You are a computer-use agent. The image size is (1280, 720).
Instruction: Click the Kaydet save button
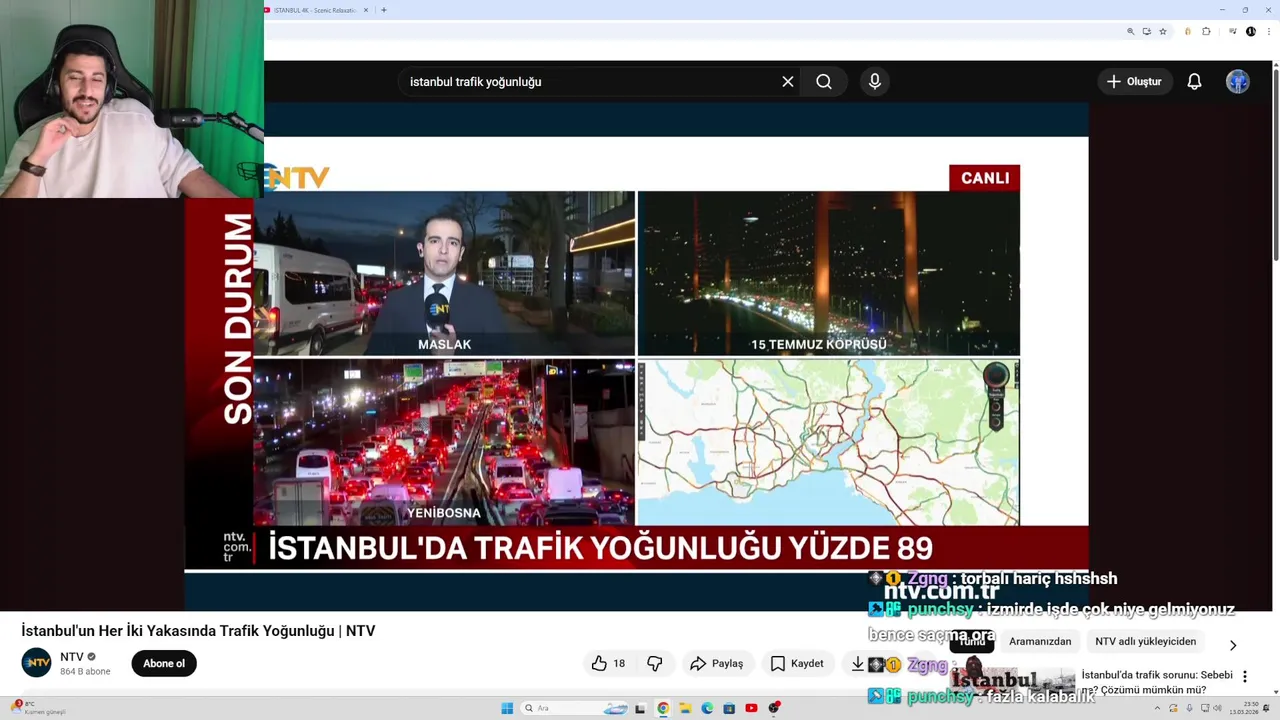(x=797, y=663)
